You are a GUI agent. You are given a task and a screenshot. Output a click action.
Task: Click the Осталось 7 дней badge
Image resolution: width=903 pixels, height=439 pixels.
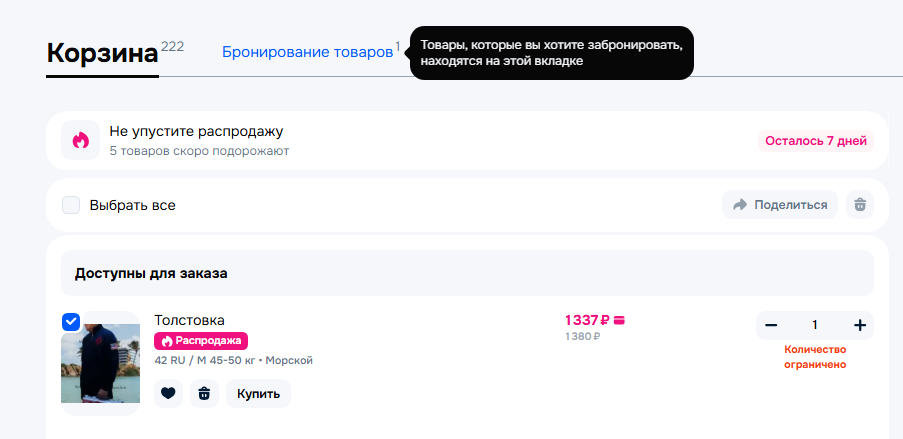(x=815, y=141)
